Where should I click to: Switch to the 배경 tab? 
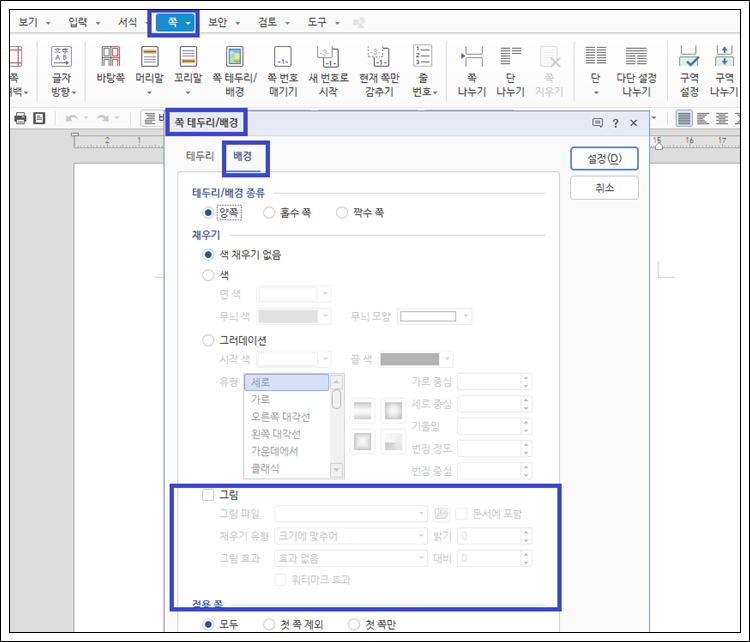[x=243, y=156]
